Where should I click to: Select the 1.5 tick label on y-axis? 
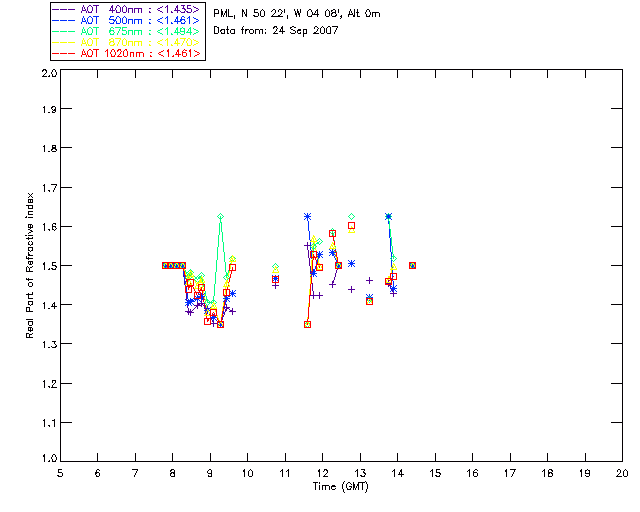(47, 267)
